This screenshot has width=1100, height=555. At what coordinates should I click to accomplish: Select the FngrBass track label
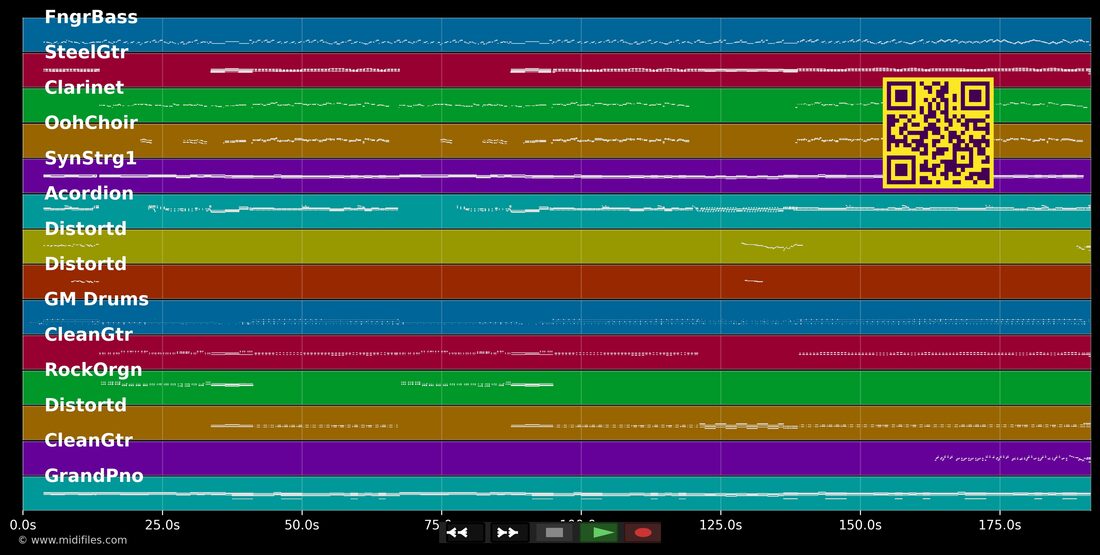[90, 17]
